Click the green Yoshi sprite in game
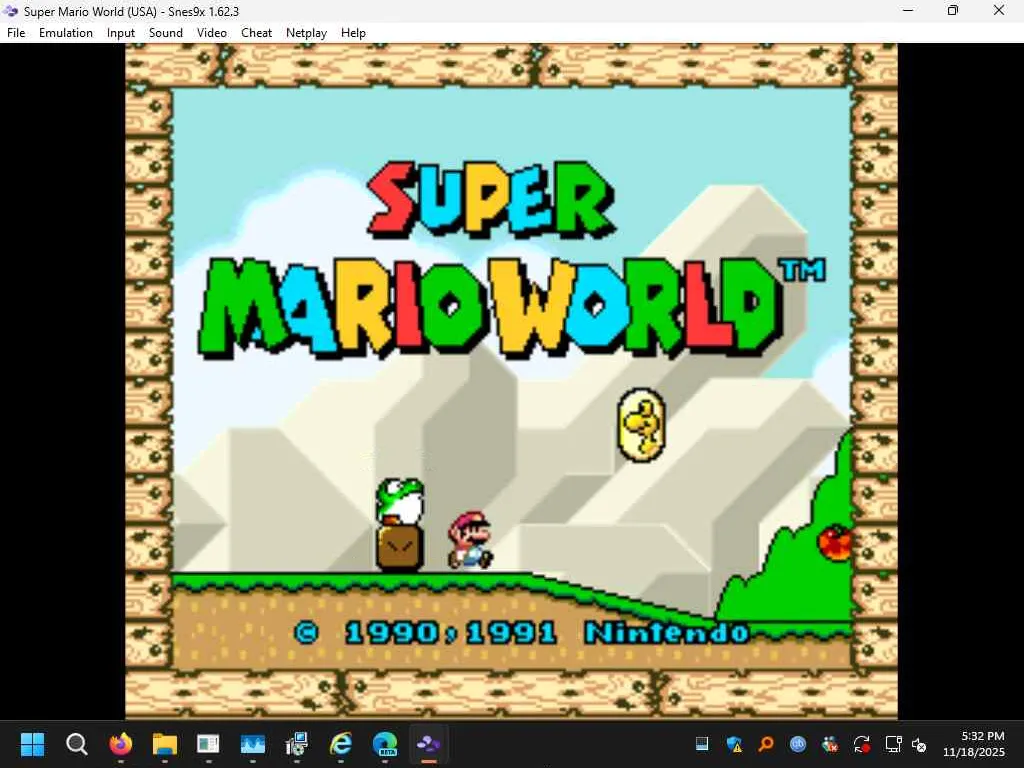 400,502
